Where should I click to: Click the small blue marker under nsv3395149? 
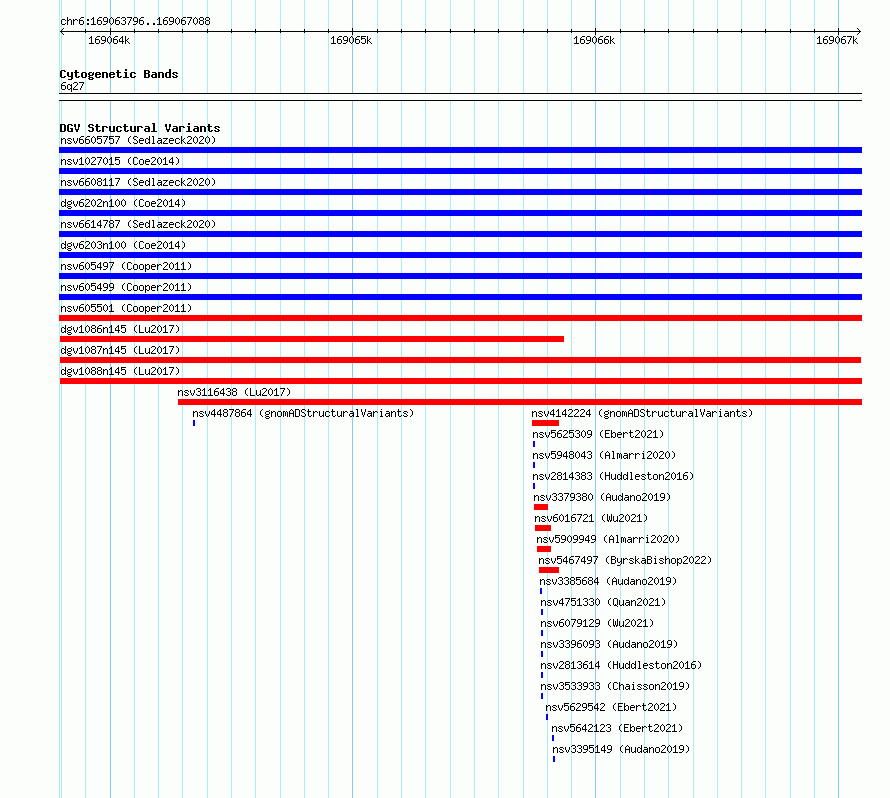[x=554, y=759]
